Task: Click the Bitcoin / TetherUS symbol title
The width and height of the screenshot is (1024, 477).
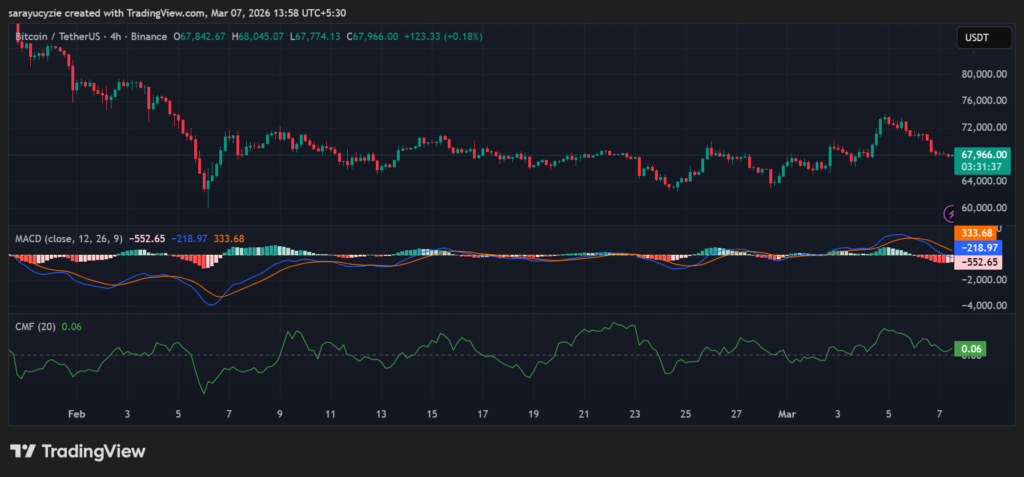Action: [58, 37]
